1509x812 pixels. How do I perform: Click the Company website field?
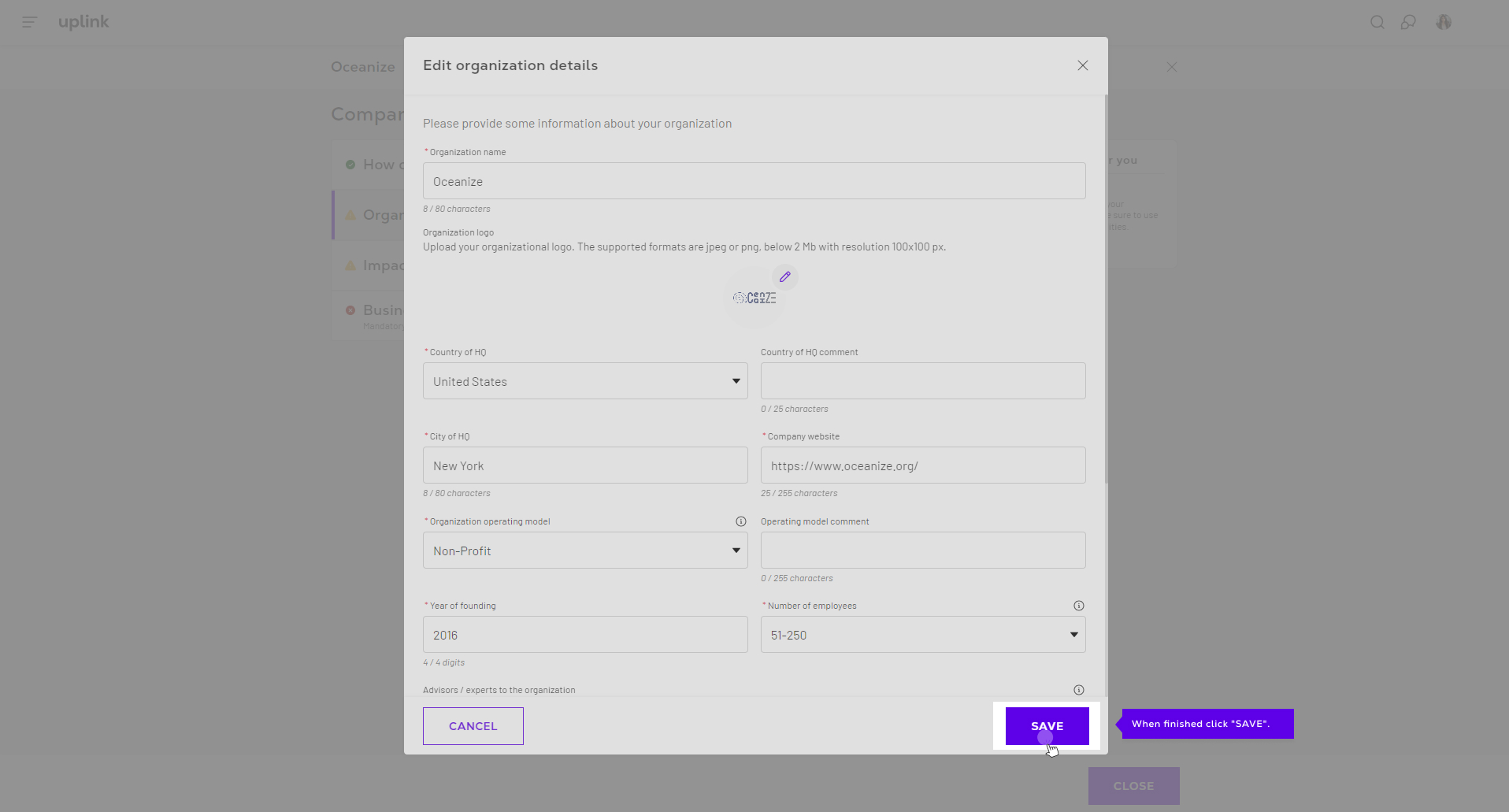[x=922, y=465]
